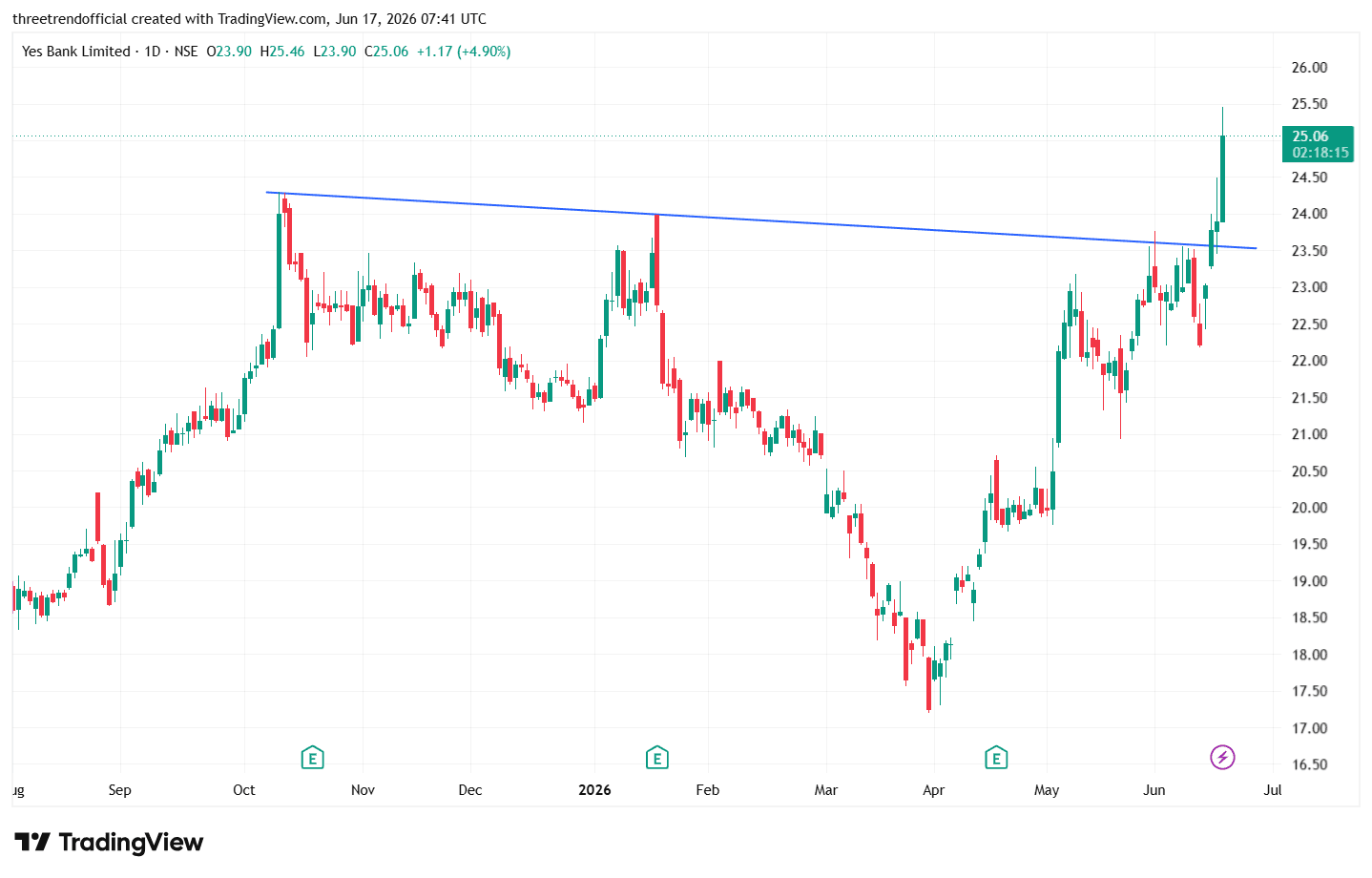Click the 25.50 price axis label
The height and width of the screenshot is (878, 1372).
[x=1309, y=104]
